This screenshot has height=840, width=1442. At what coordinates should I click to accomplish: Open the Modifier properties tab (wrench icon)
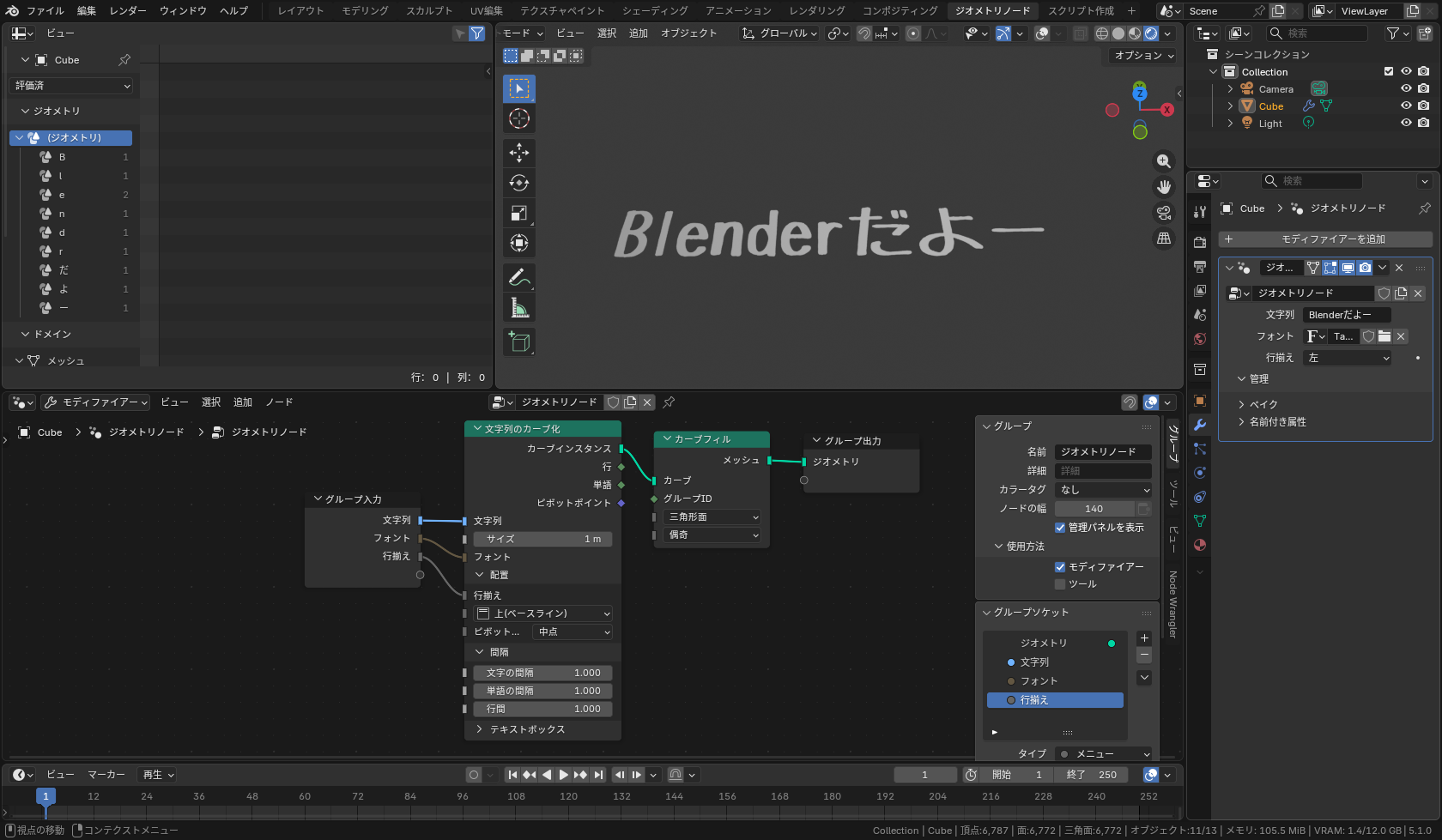(1199, 425)
